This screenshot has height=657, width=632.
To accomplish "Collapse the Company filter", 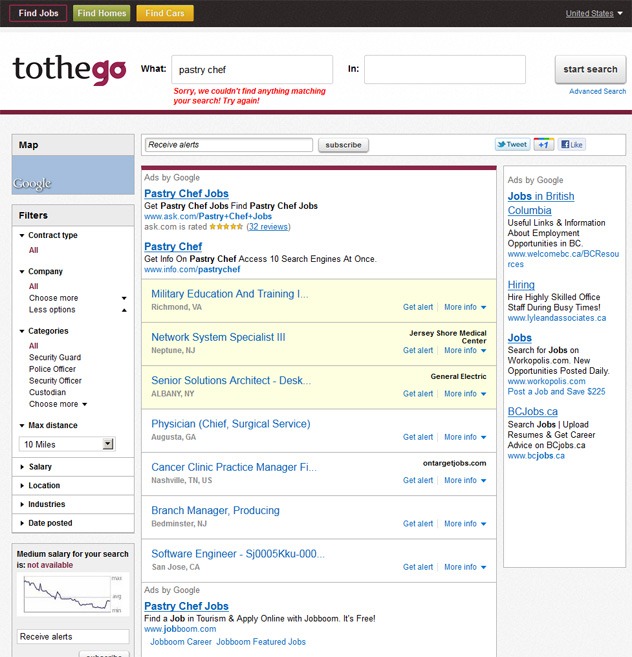I will pyautogui.click(x=41, y=271).
